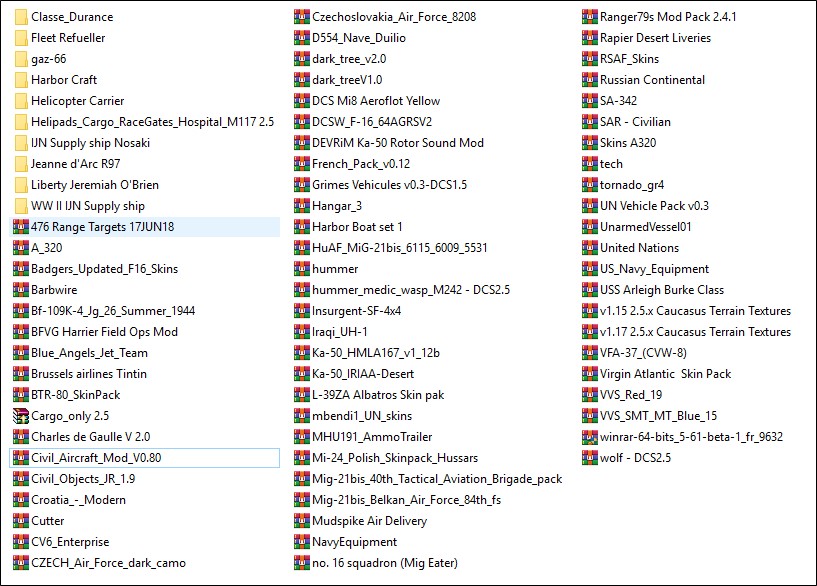The width and height of the screenshot is (817, 586).
Task: Select L-39ZA Albatros Skin pak name
Action: (378, 395)
